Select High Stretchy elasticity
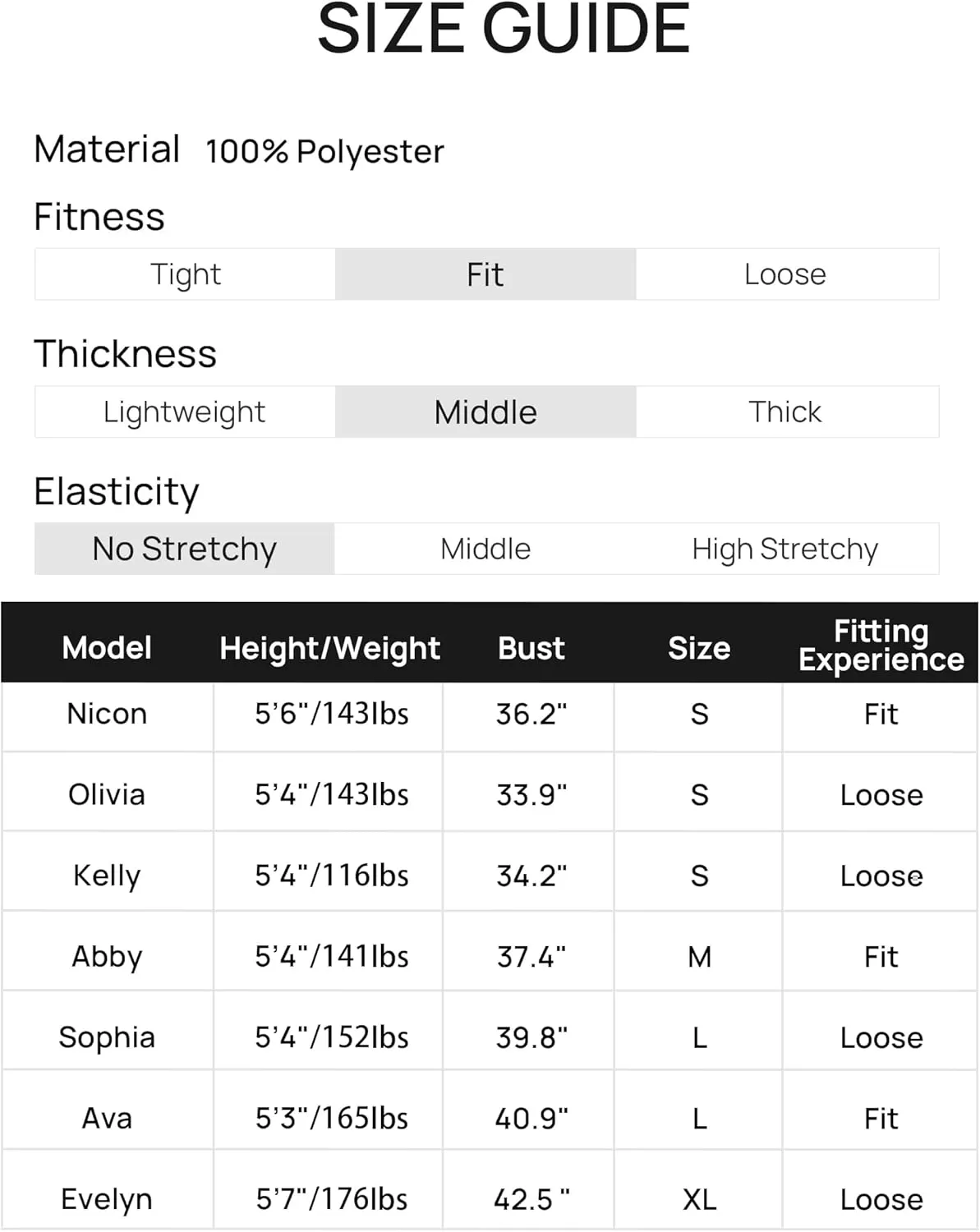The image size is (980, 1232). [786, 549]
